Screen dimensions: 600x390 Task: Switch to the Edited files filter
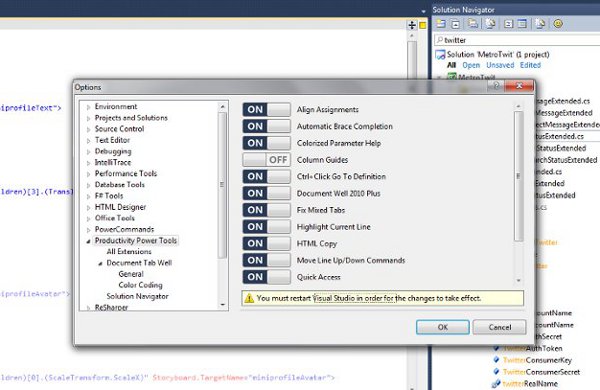(530, 65)
